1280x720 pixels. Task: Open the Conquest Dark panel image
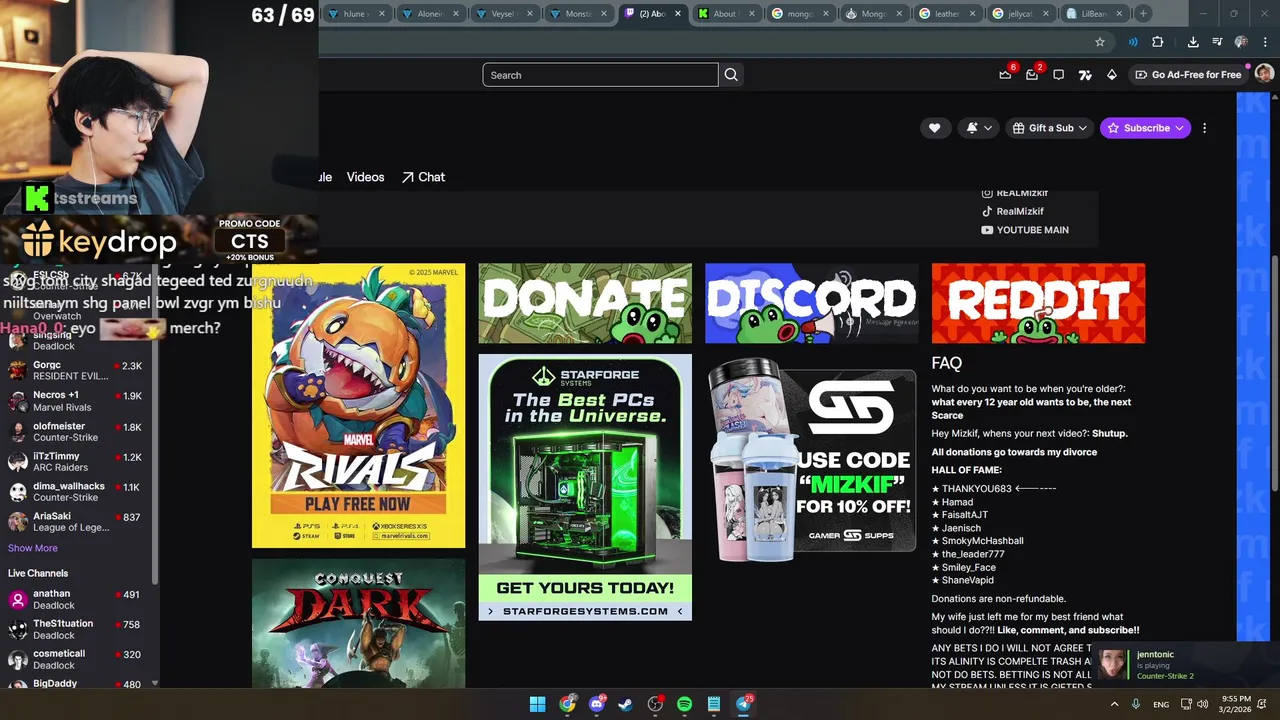click(358, 624)
